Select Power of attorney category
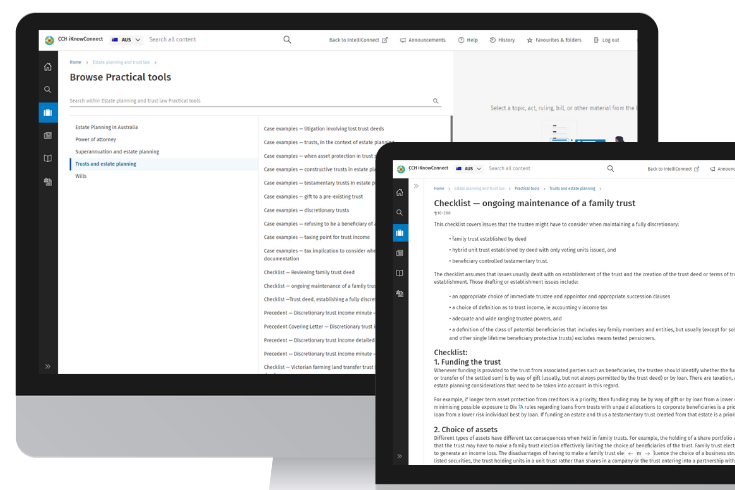Screen dimensions: 735x490 tap(99, 140)
